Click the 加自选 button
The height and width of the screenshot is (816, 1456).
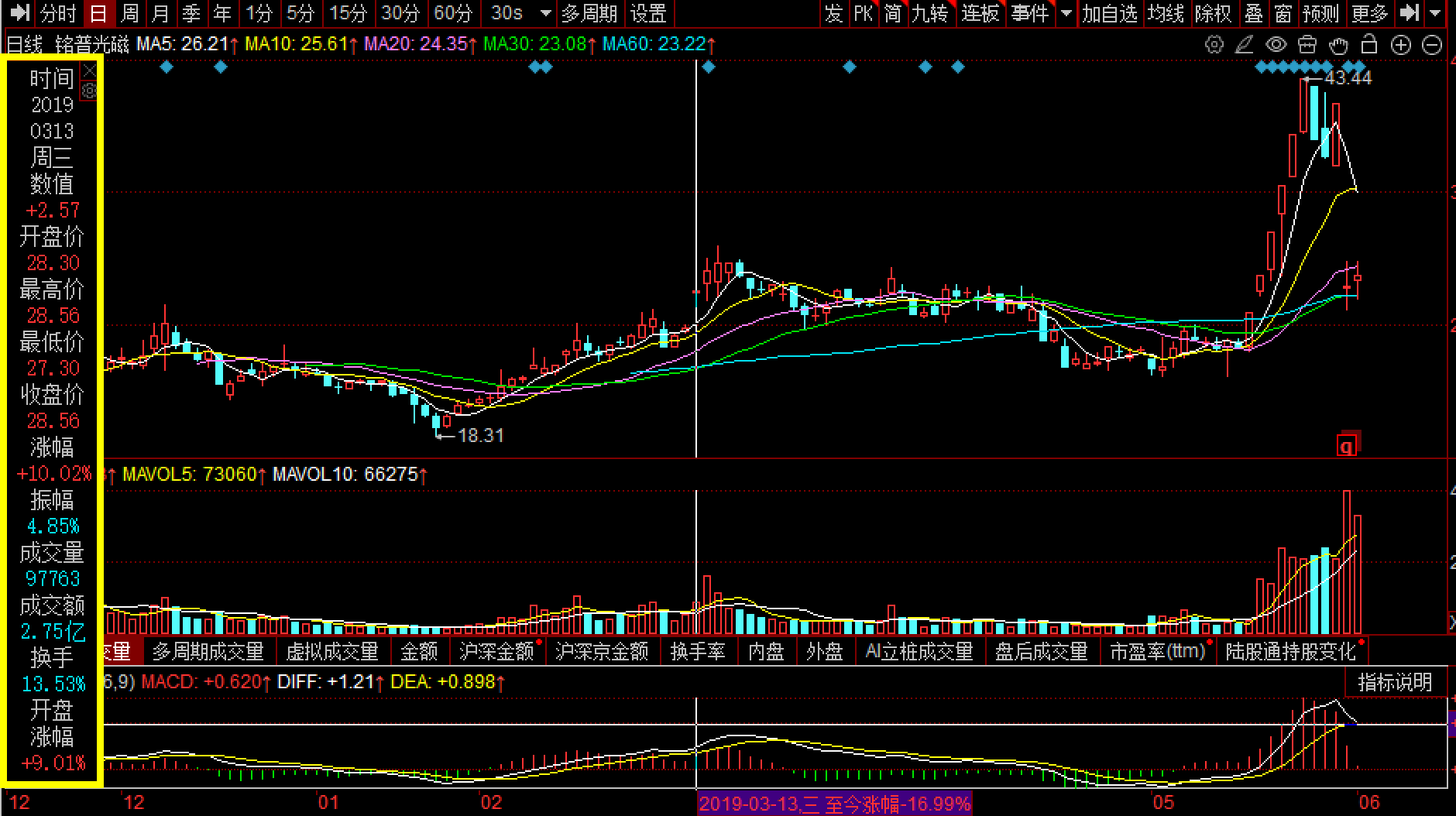tap(1109, 13)
